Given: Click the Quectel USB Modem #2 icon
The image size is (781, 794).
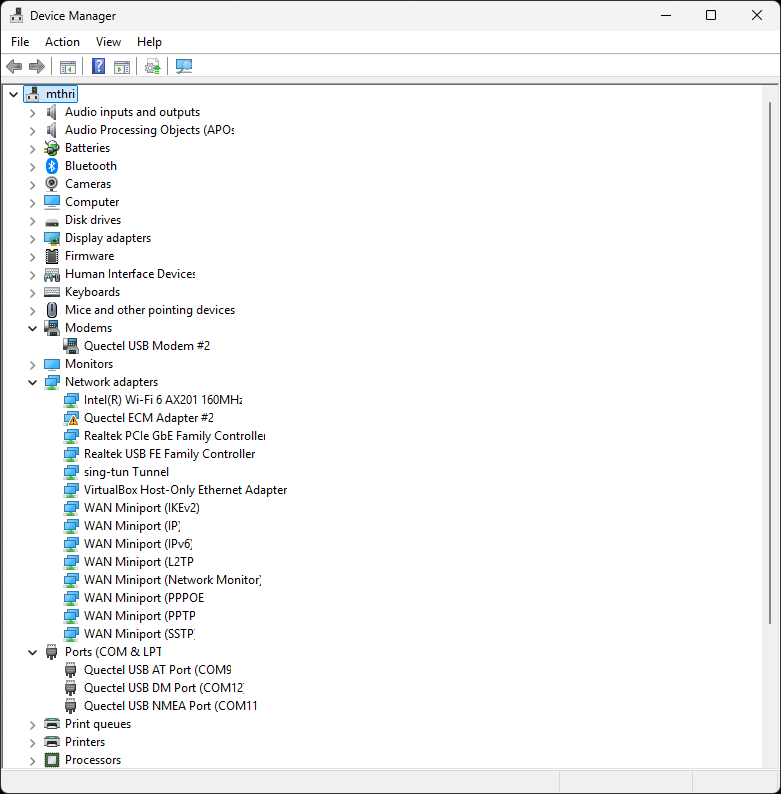Looking at the screenshot, I should point(71,346).
